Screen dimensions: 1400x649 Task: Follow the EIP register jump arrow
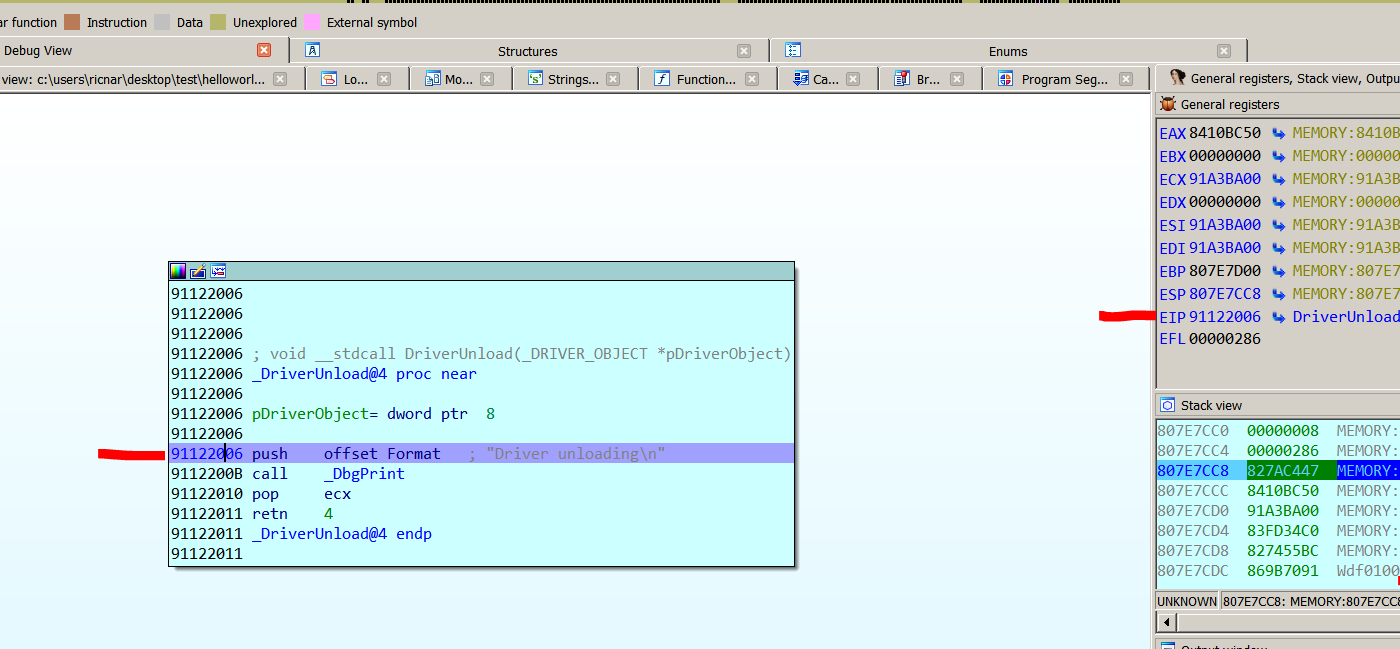1279,317
